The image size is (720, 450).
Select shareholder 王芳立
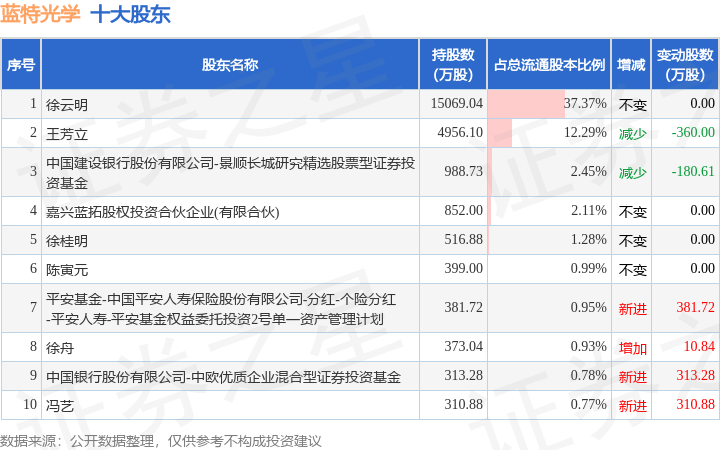point(67,133)
